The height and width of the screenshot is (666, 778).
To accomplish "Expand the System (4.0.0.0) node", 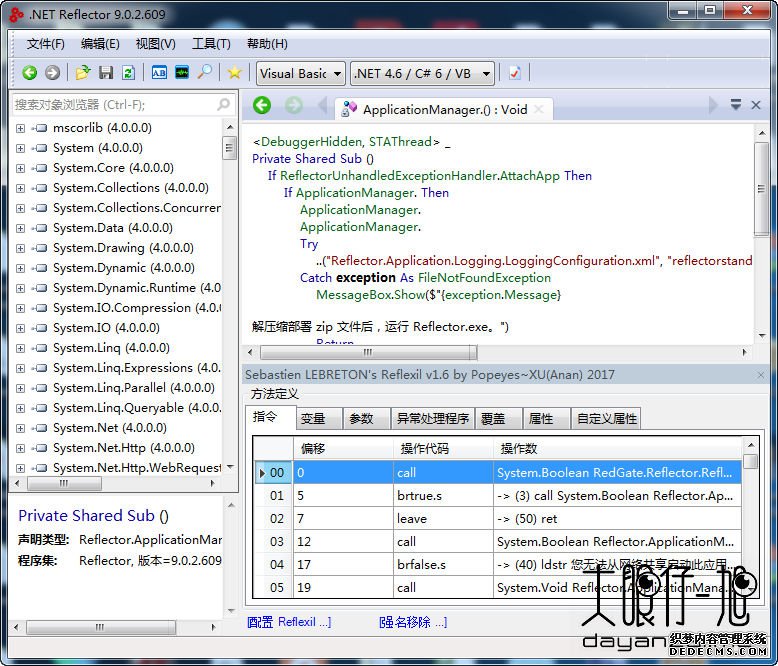I will point(20,148).
